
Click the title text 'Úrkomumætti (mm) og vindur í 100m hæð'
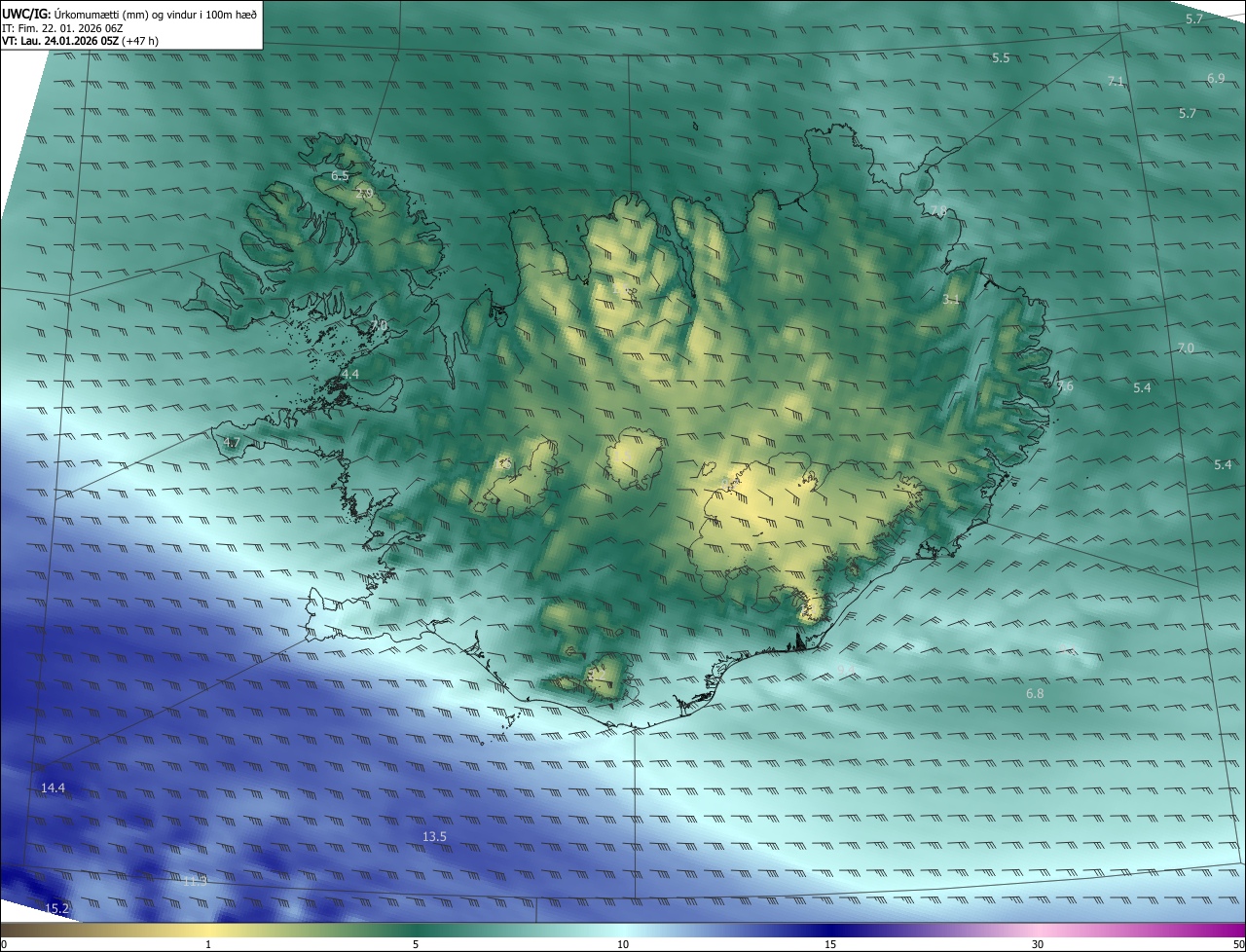[x=155, y=14]
